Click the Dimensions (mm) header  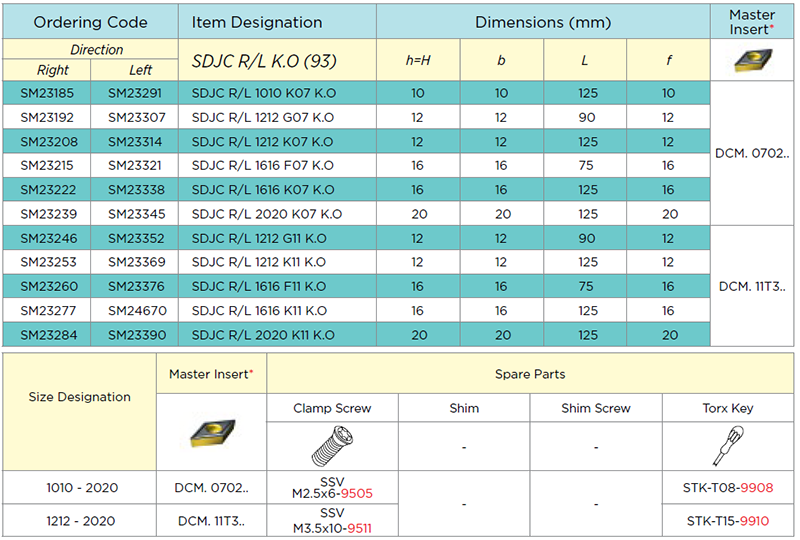coord(543,22)
